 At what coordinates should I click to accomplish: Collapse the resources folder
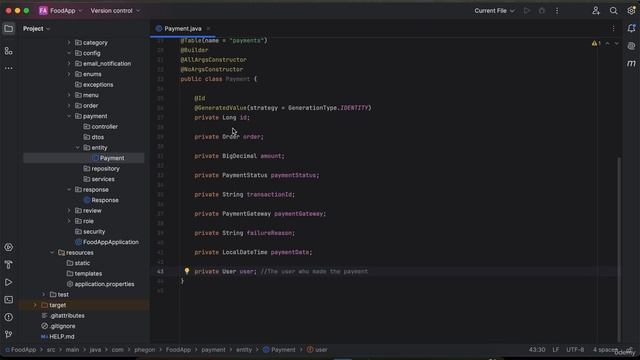click(x=52, y=253)
